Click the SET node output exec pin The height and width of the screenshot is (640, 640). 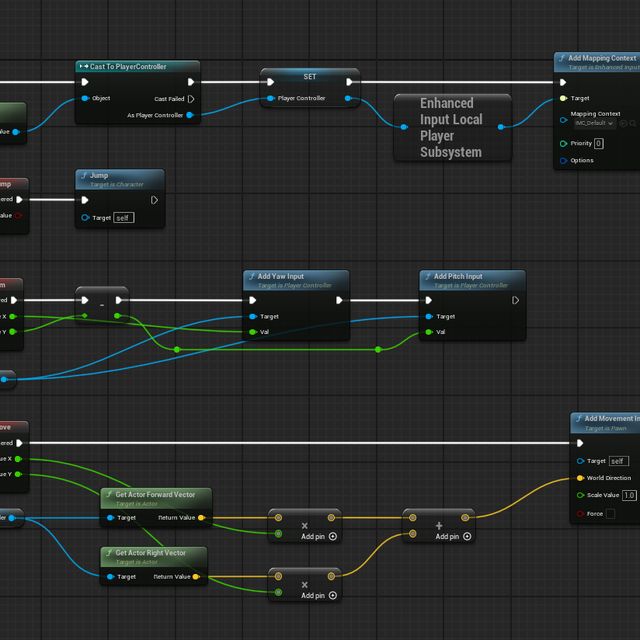tap(349, 82)
